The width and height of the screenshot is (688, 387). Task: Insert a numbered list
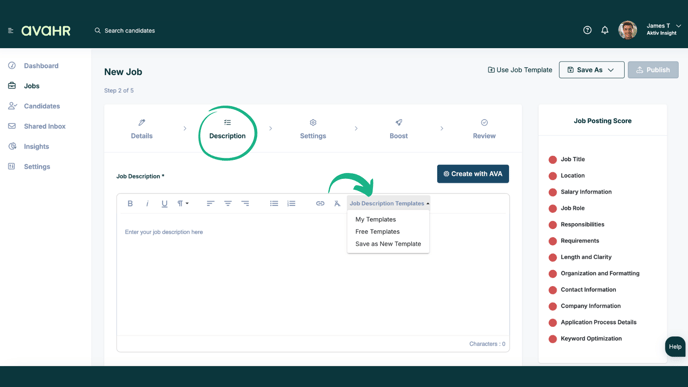[291, 204]
